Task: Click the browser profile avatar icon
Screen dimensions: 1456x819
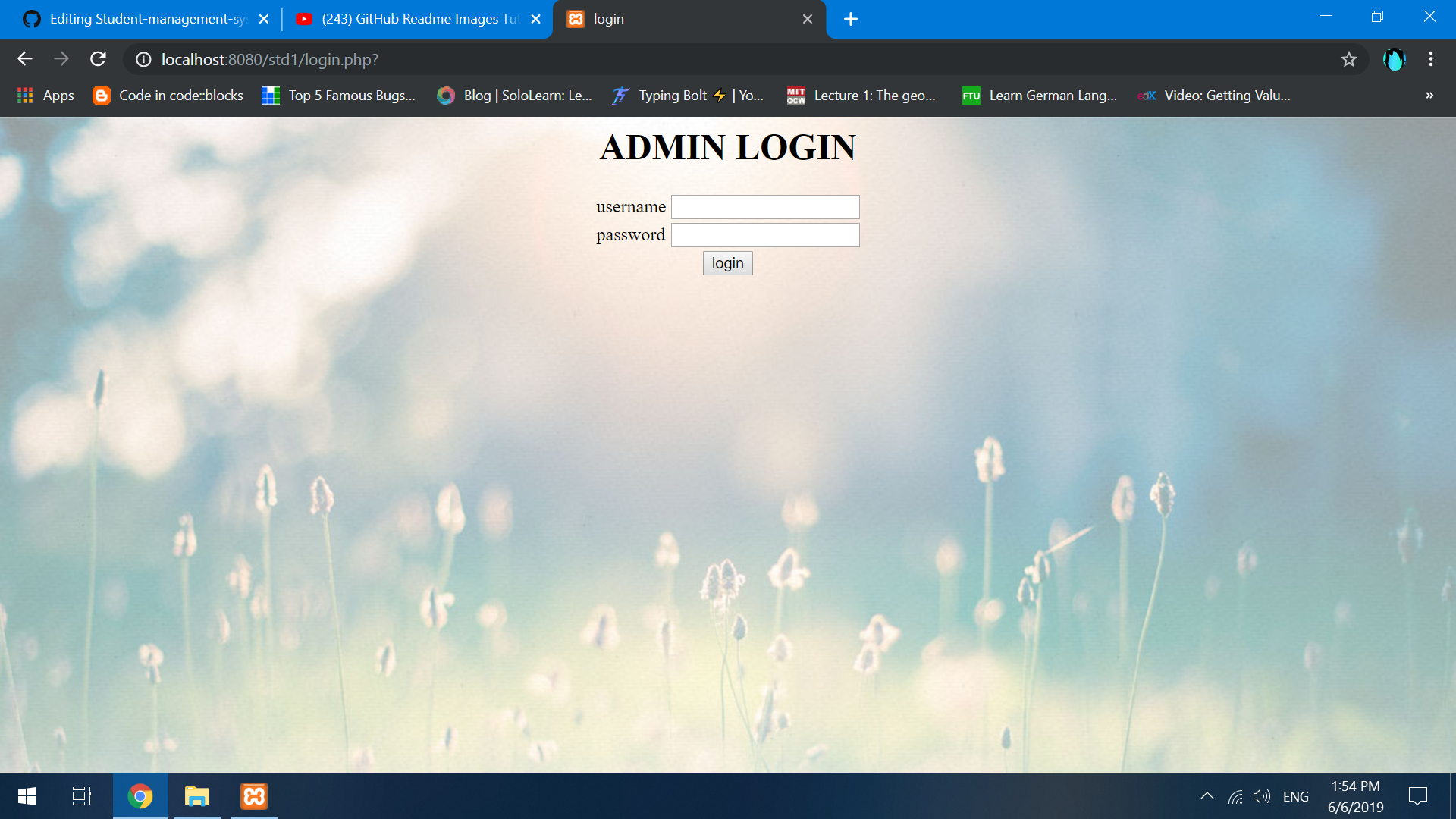Action: (x=1395, y=59)
